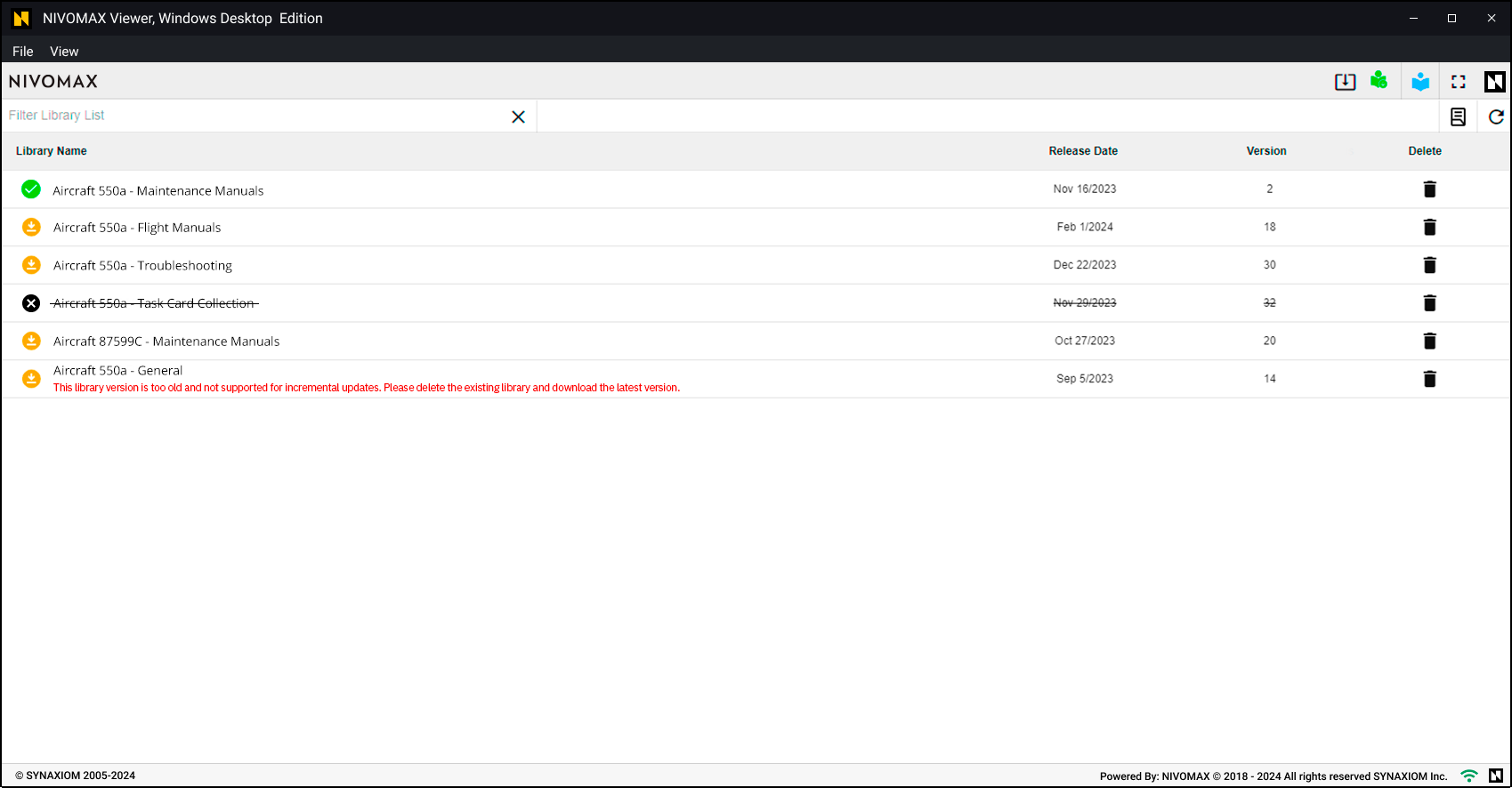The width and height of the screenshot is (1512, 788).
Task: Select struck-through Task Card Collection entry
Action: (x=756, y=303)
